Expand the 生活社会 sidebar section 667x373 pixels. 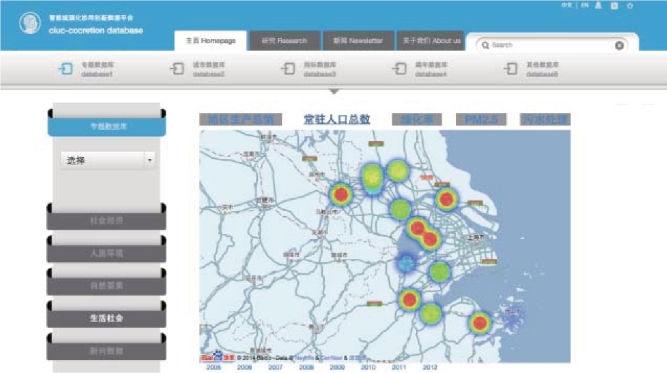point(106,318)
